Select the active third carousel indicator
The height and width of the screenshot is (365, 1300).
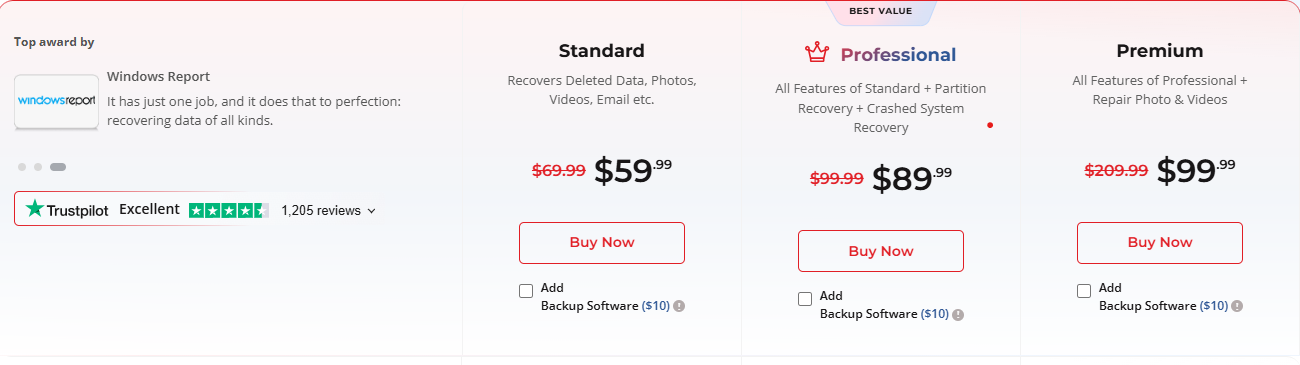point(58,166)
